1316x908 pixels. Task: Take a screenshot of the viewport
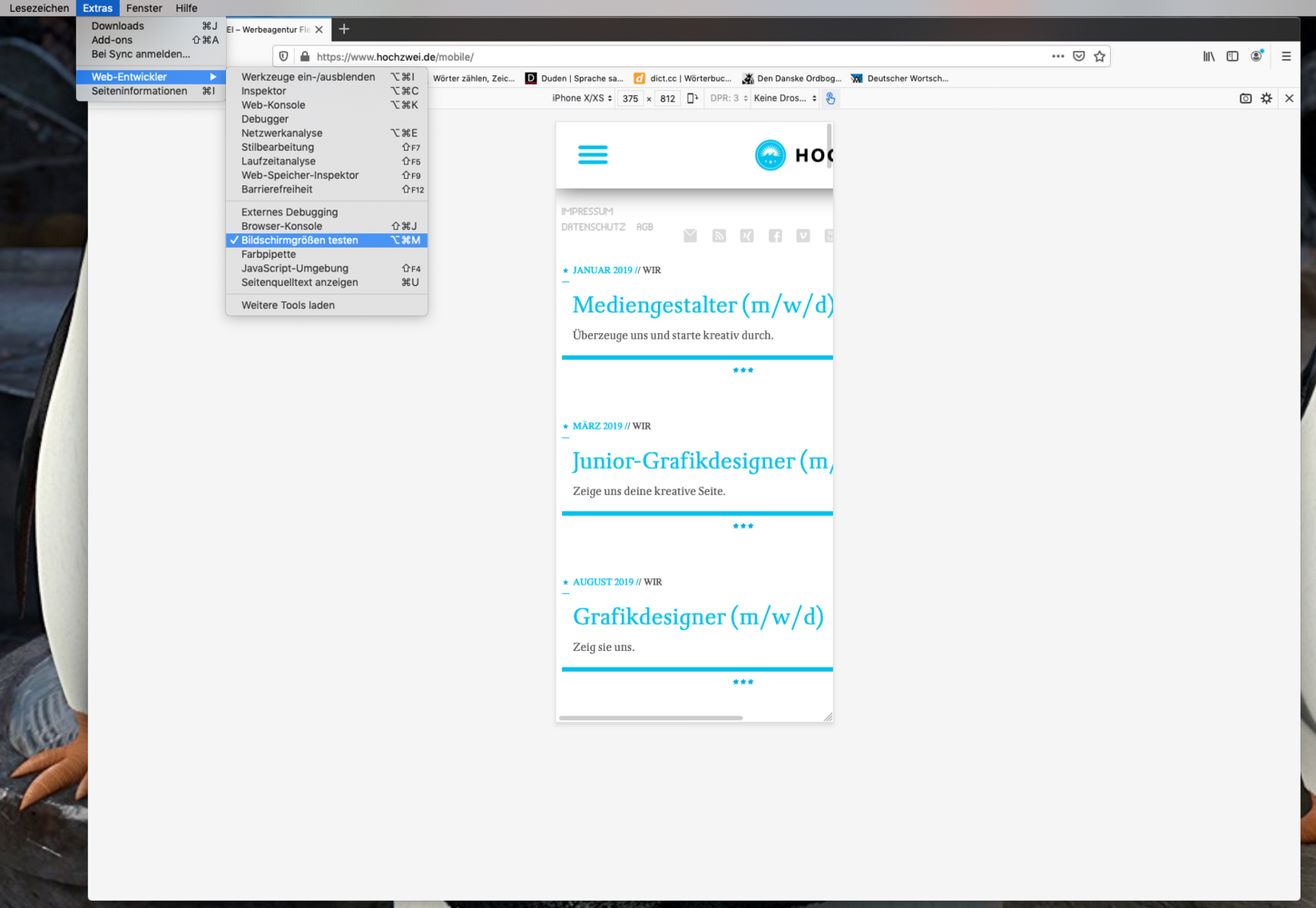point(1245,98)
